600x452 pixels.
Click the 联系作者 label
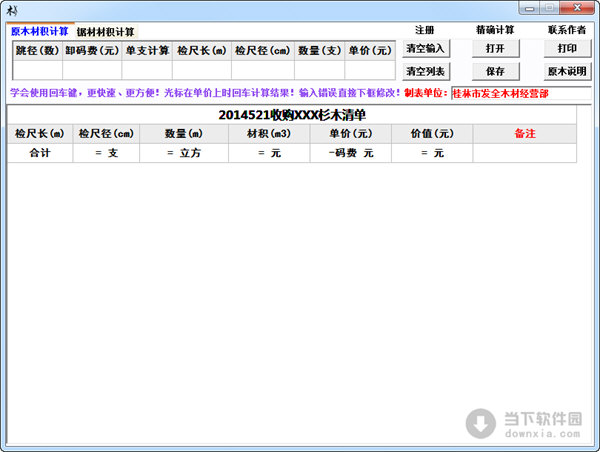pos(567,30)
